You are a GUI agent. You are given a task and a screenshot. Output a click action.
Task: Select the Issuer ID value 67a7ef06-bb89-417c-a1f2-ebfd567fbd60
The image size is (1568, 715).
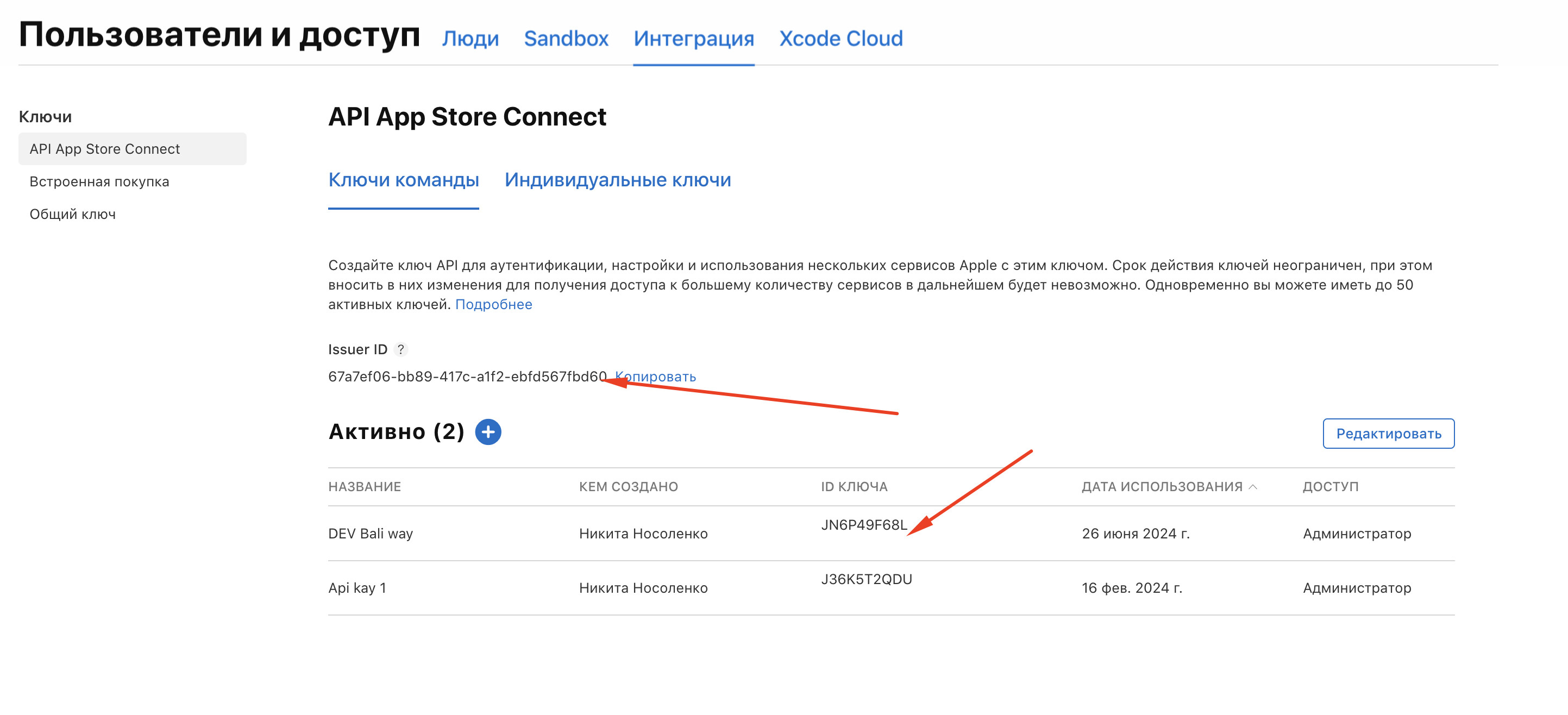(467, 377)
